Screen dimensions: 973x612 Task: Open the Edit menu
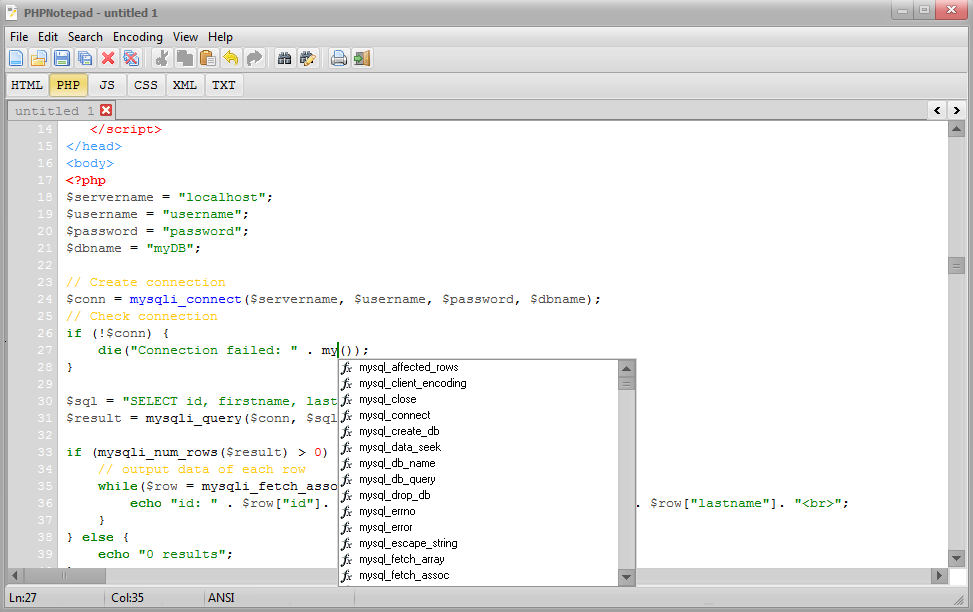pyautogui.click(x=48, y=37)
